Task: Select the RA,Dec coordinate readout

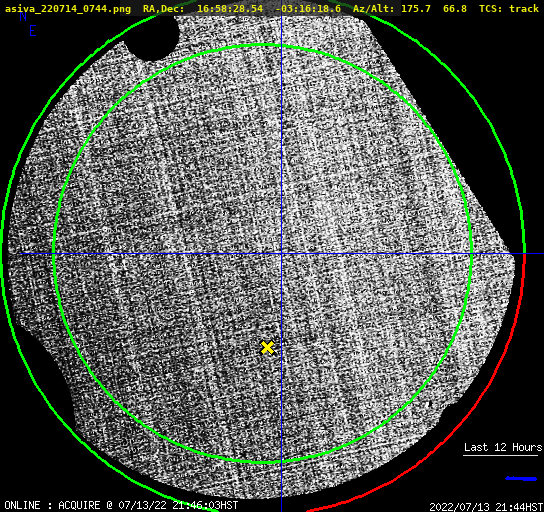Action: point(242,8)
